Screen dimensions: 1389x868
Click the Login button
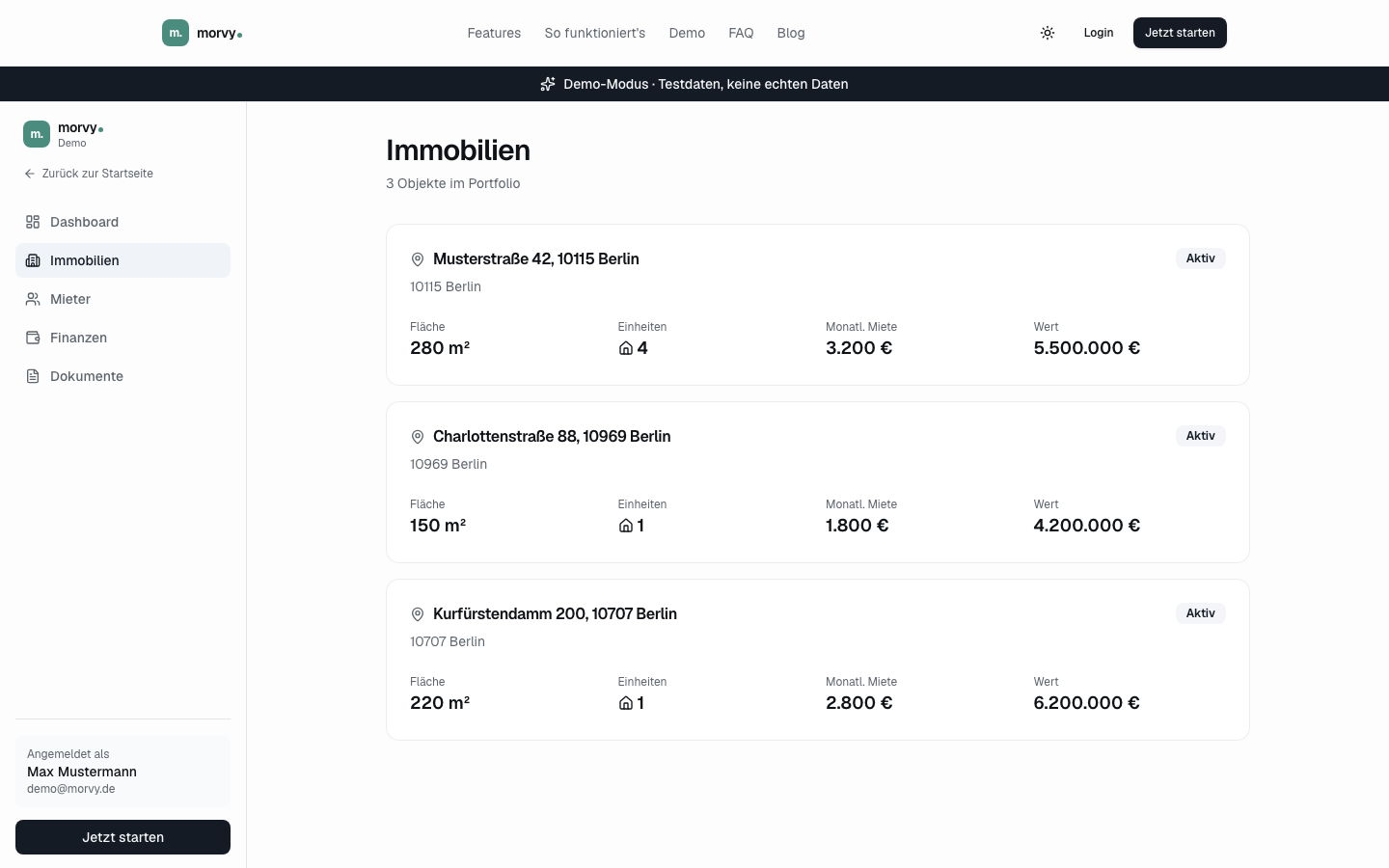1099,33
